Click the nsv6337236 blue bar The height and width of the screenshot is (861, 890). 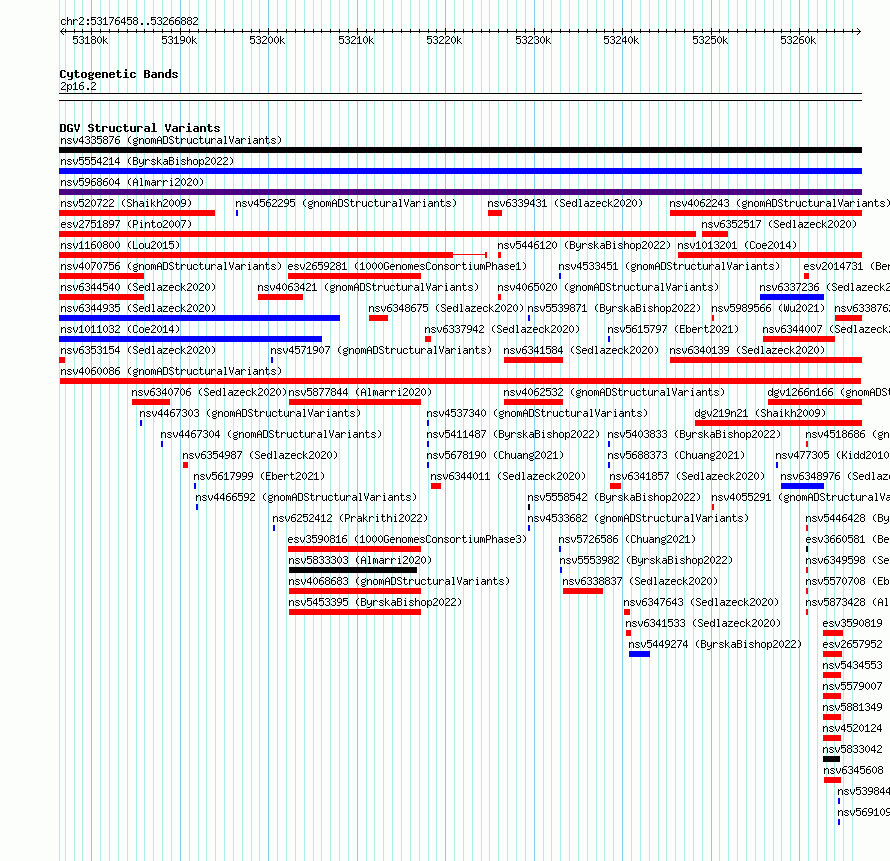[x=792, y=297]
